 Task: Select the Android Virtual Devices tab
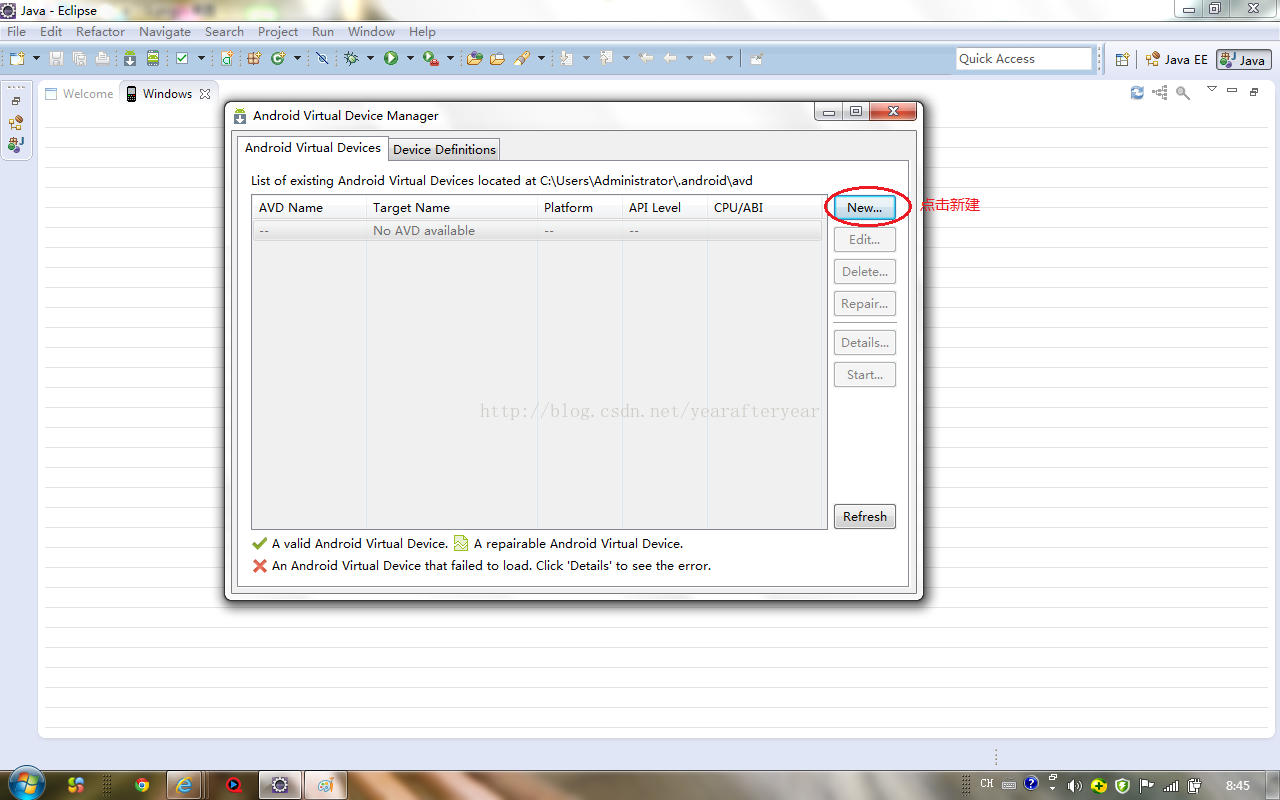tap(313, 147)
